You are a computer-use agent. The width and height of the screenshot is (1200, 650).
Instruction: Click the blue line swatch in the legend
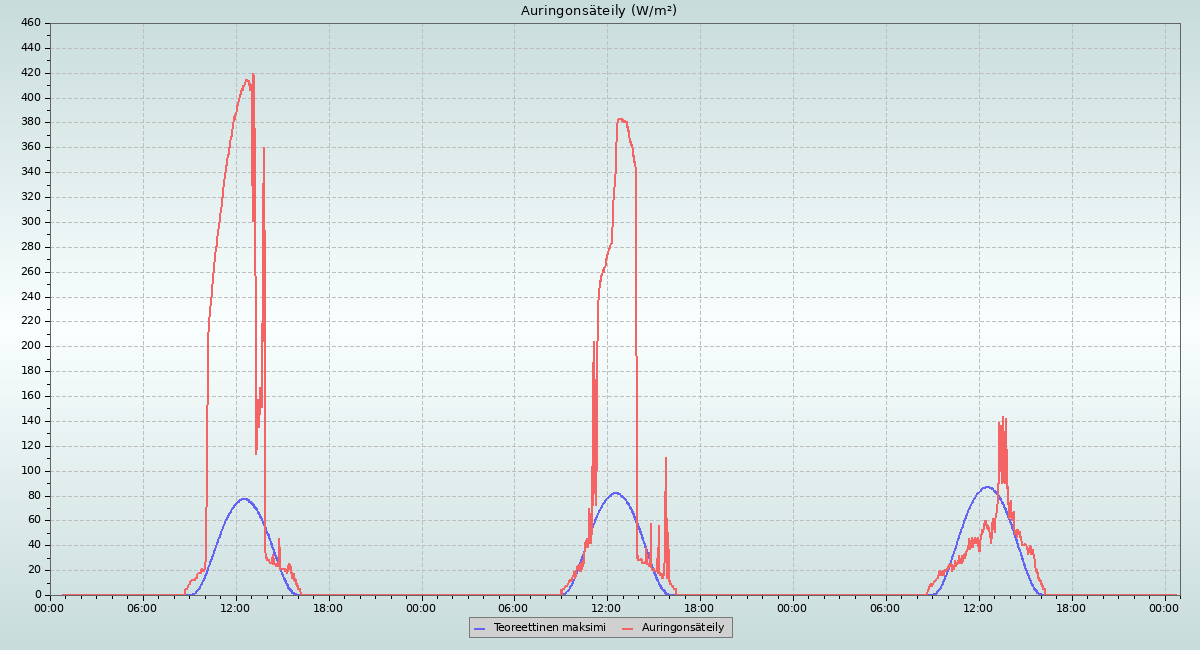[481, 628]
